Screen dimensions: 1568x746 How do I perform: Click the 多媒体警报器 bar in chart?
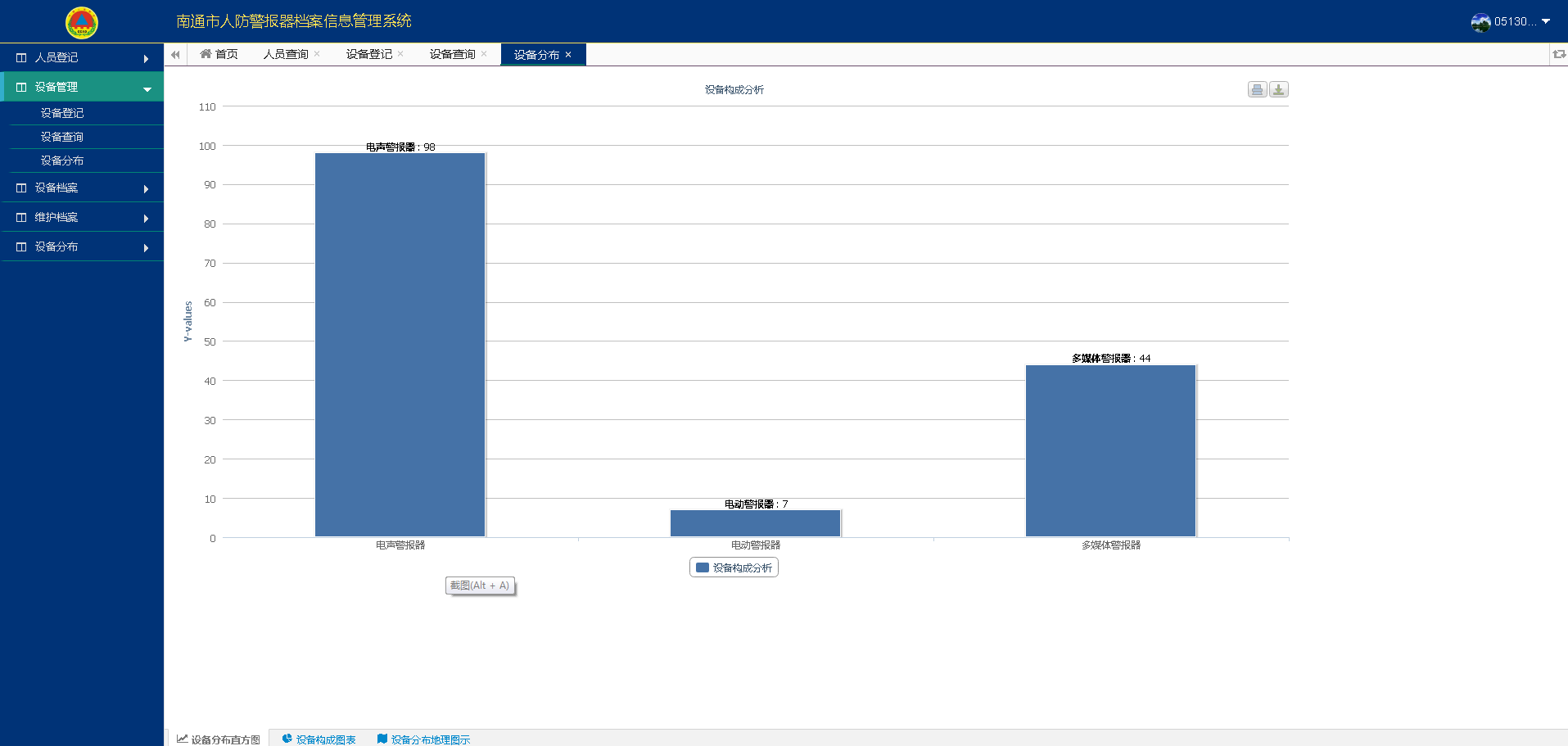click(x=1110, y=450)
